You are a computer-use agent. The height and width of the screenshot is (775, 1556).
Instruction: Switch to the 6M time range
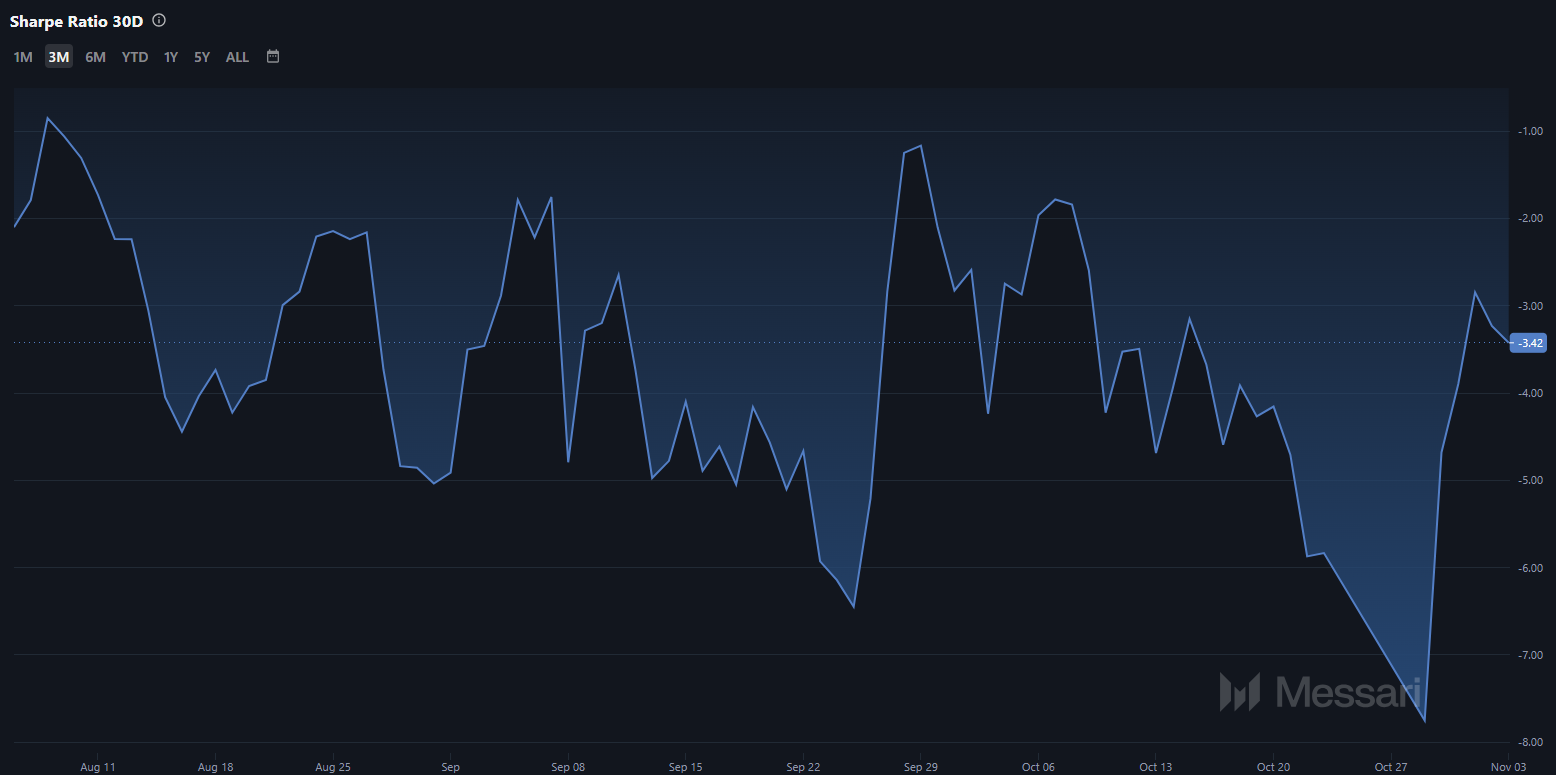click(95, 57)
